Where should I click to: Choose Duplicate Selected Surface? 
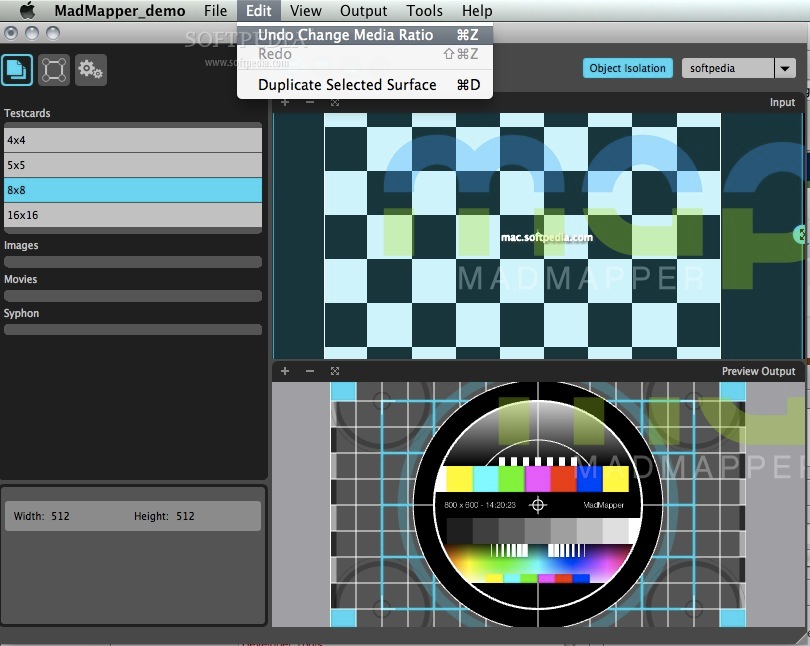coord(365,85)
